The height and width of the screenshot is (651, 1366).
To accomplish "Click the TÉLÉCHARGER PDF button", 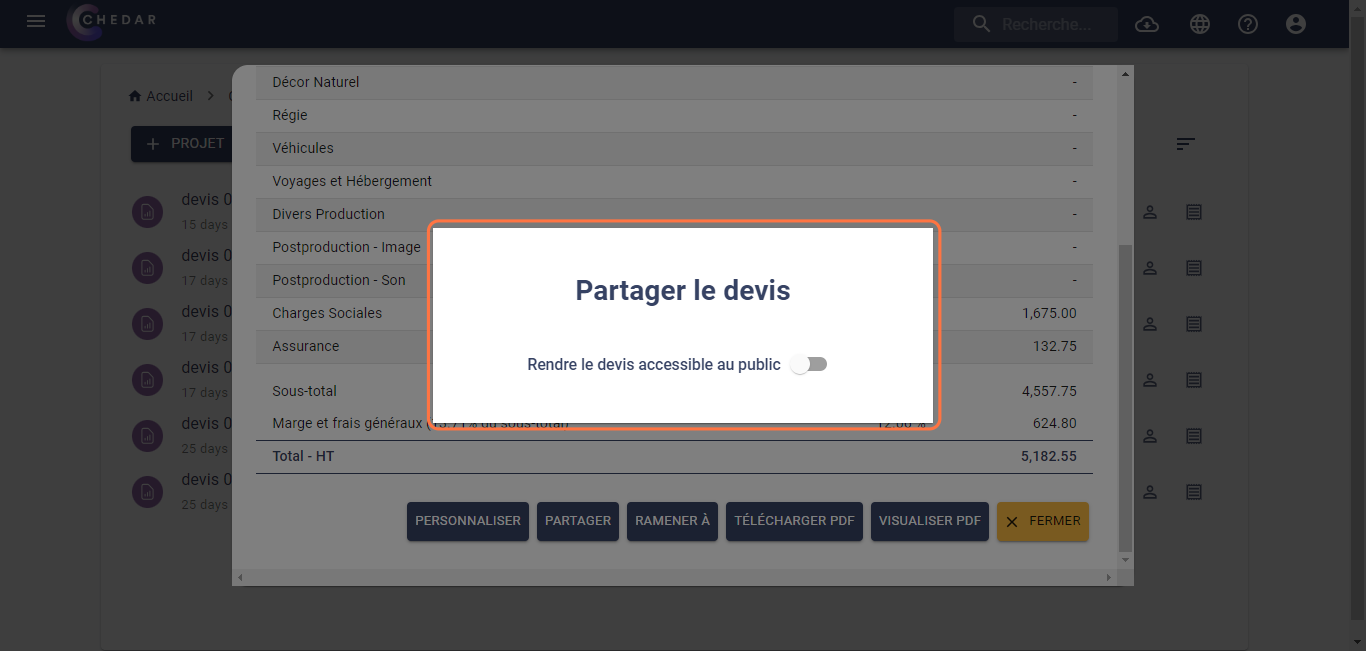I will 794,521.
